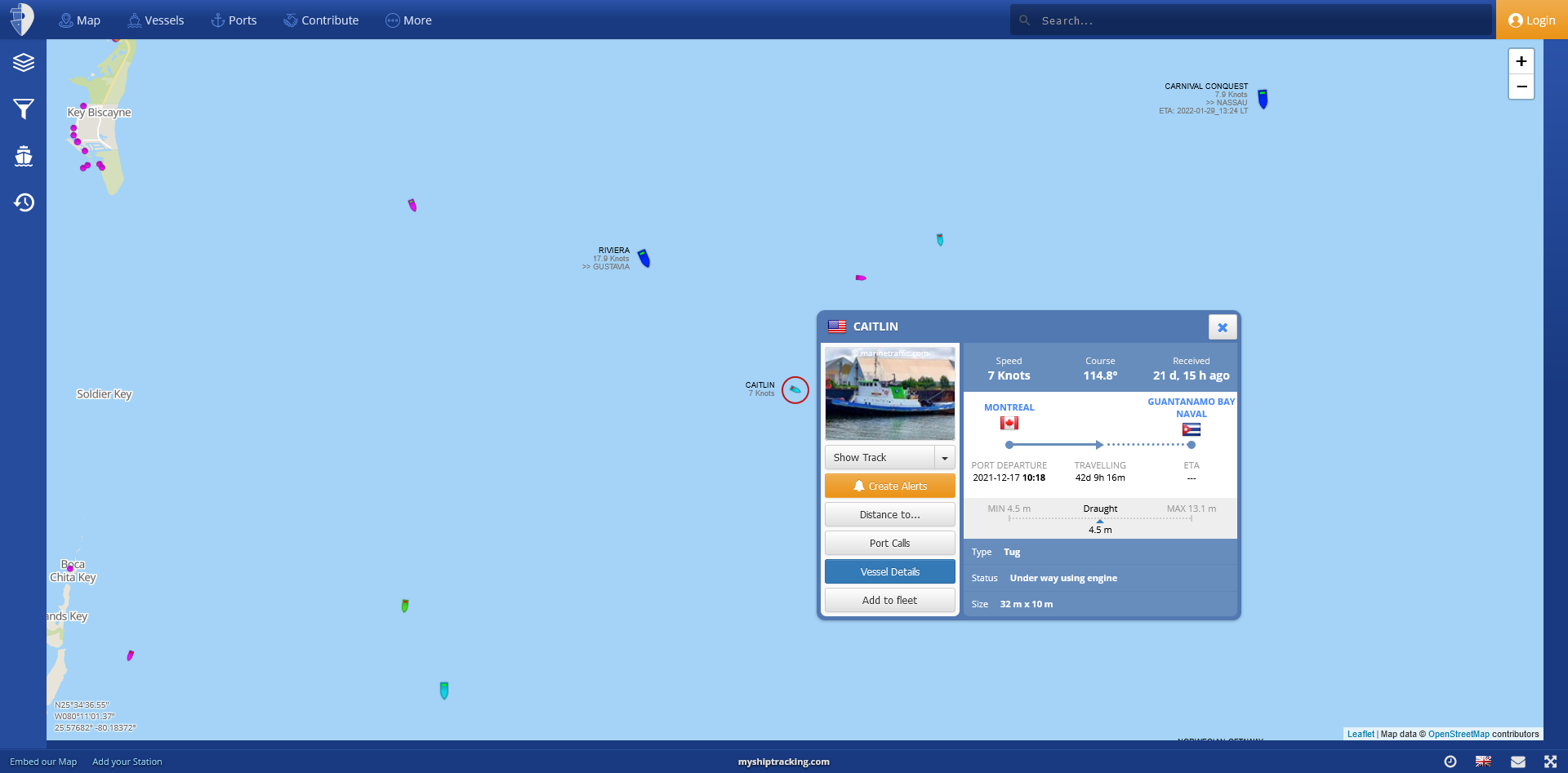Select the teal vessel marker at bottom
The height and width of the screenshot is (773, 1568).
[444, 691]
